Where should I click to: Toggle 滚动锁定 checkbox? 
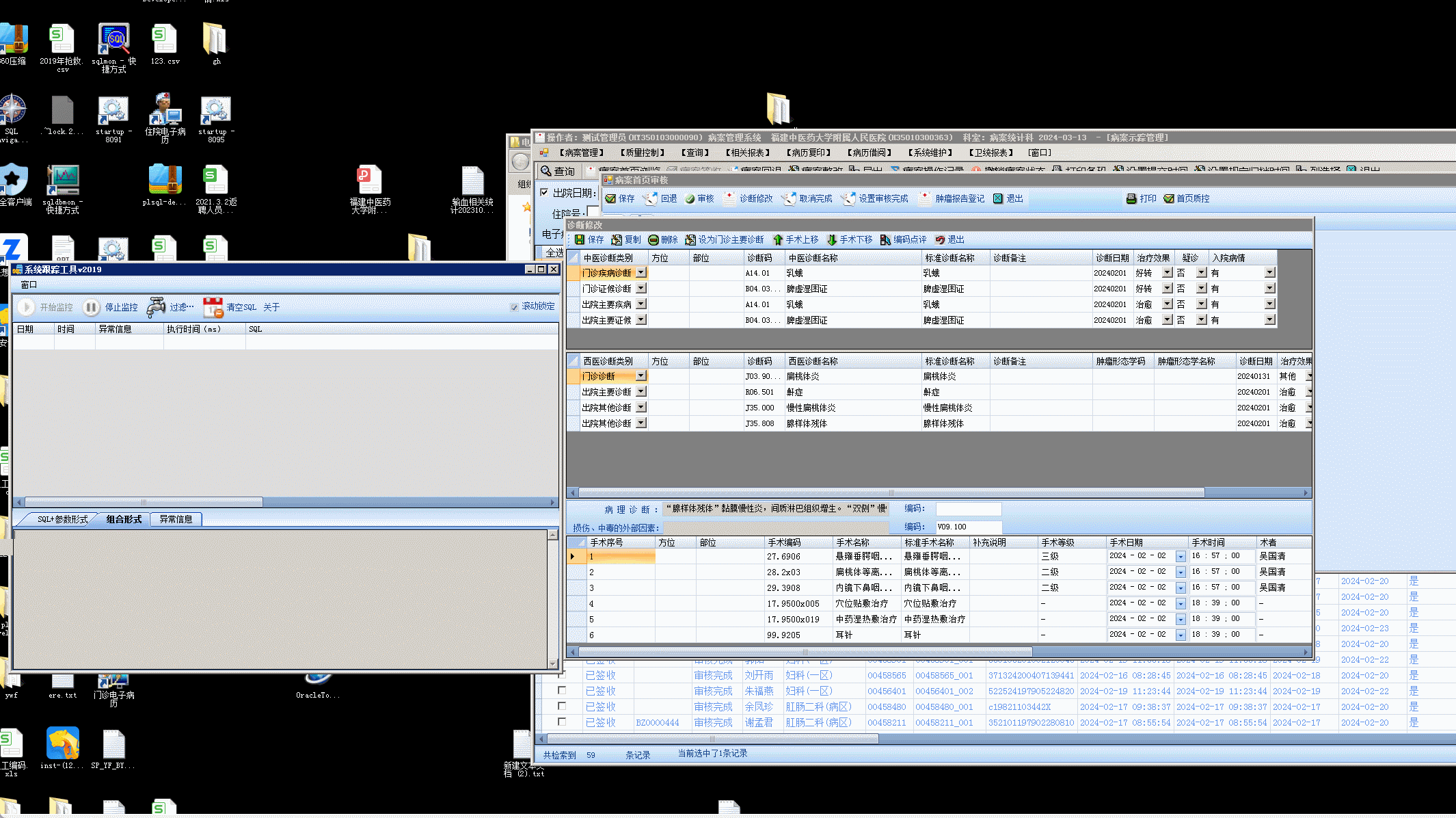514,307
